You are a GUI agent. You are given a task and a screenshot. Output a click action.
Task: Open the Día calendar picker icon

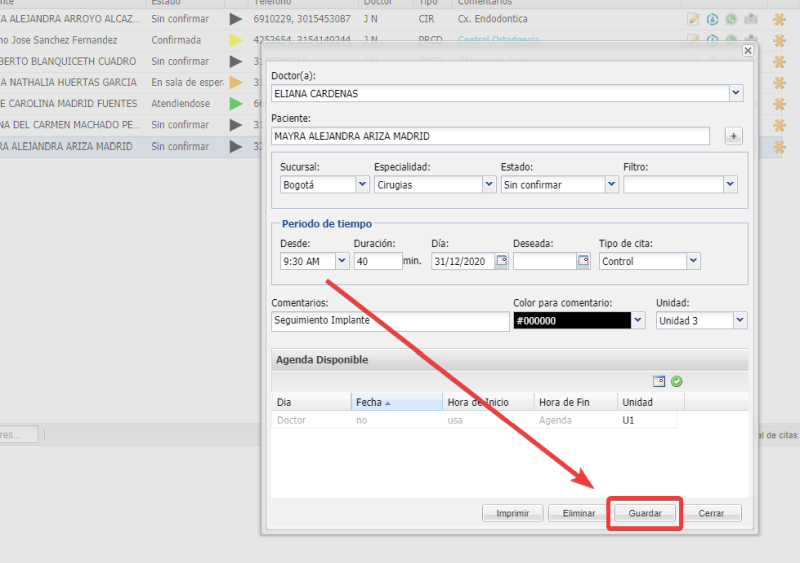click(x=502, y=261)
